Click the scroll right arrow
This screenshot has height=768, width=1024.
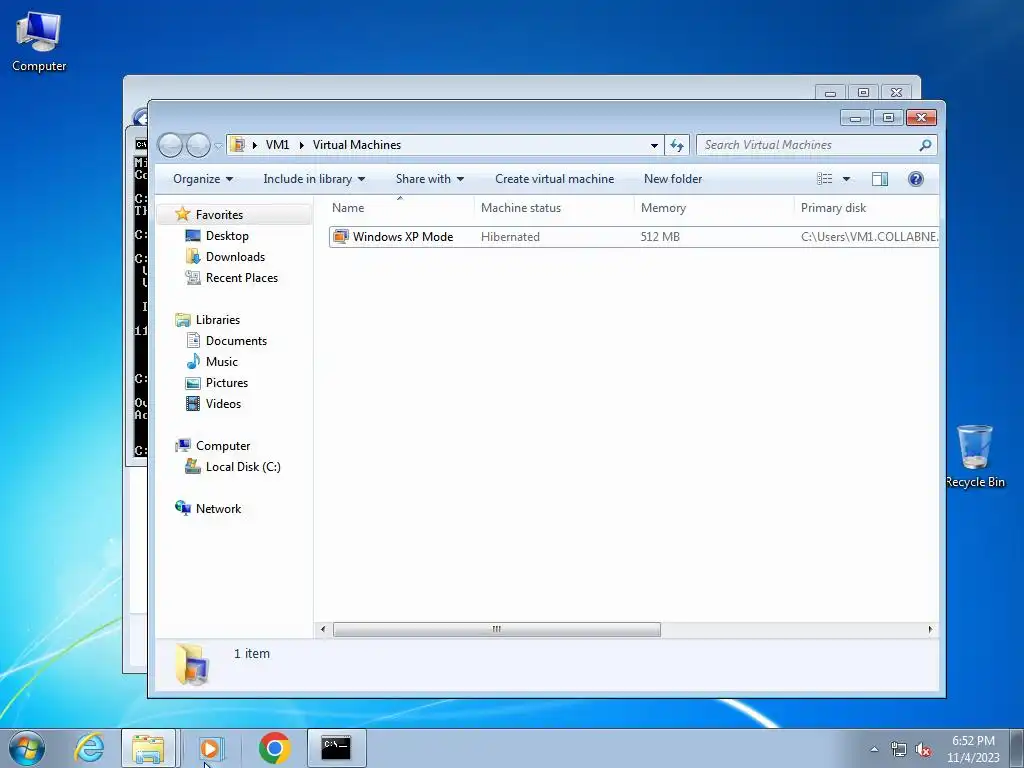click(x=930, y=629)
